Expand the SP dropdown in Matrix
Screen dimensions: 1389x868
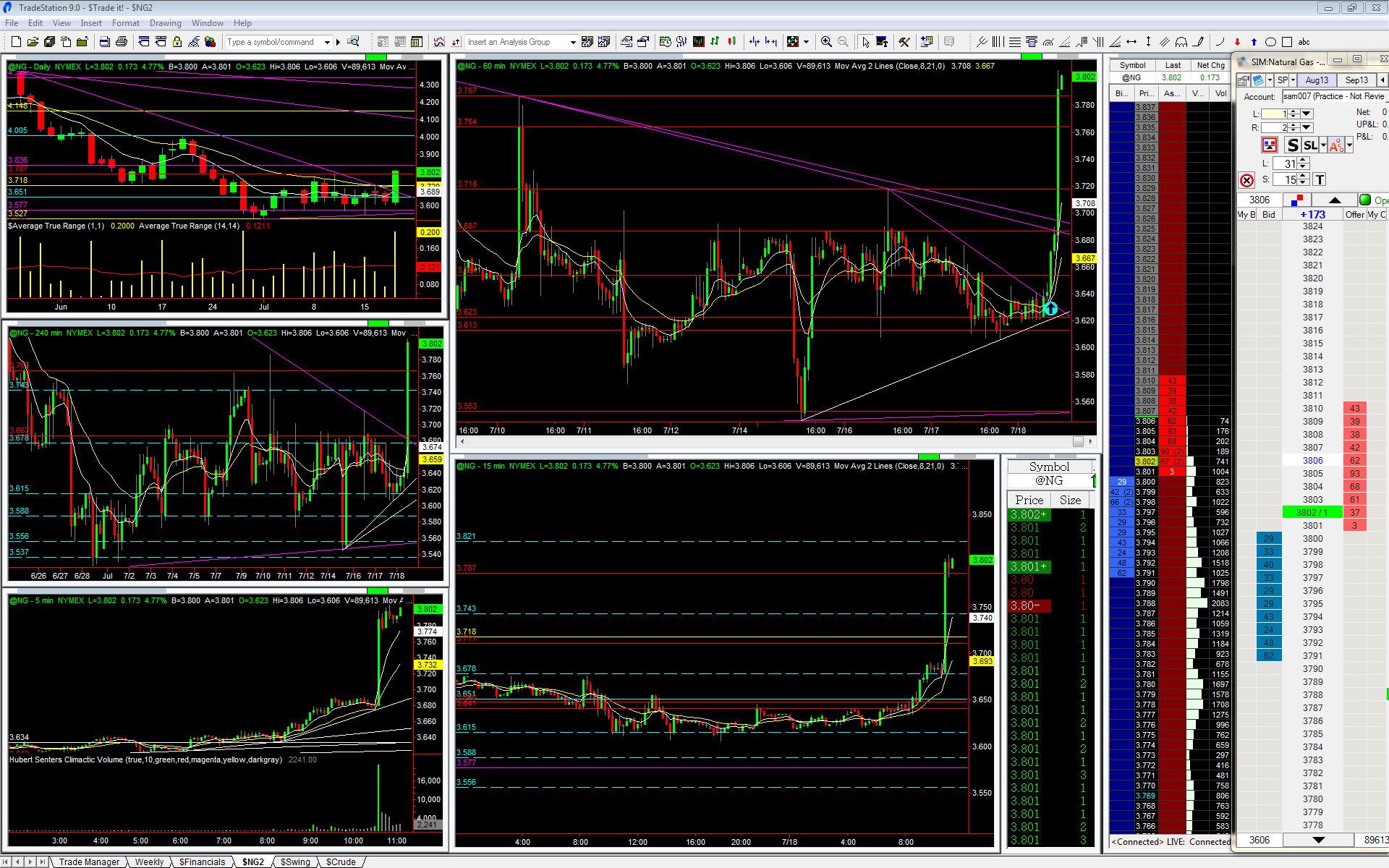(x=1294, y=80)
